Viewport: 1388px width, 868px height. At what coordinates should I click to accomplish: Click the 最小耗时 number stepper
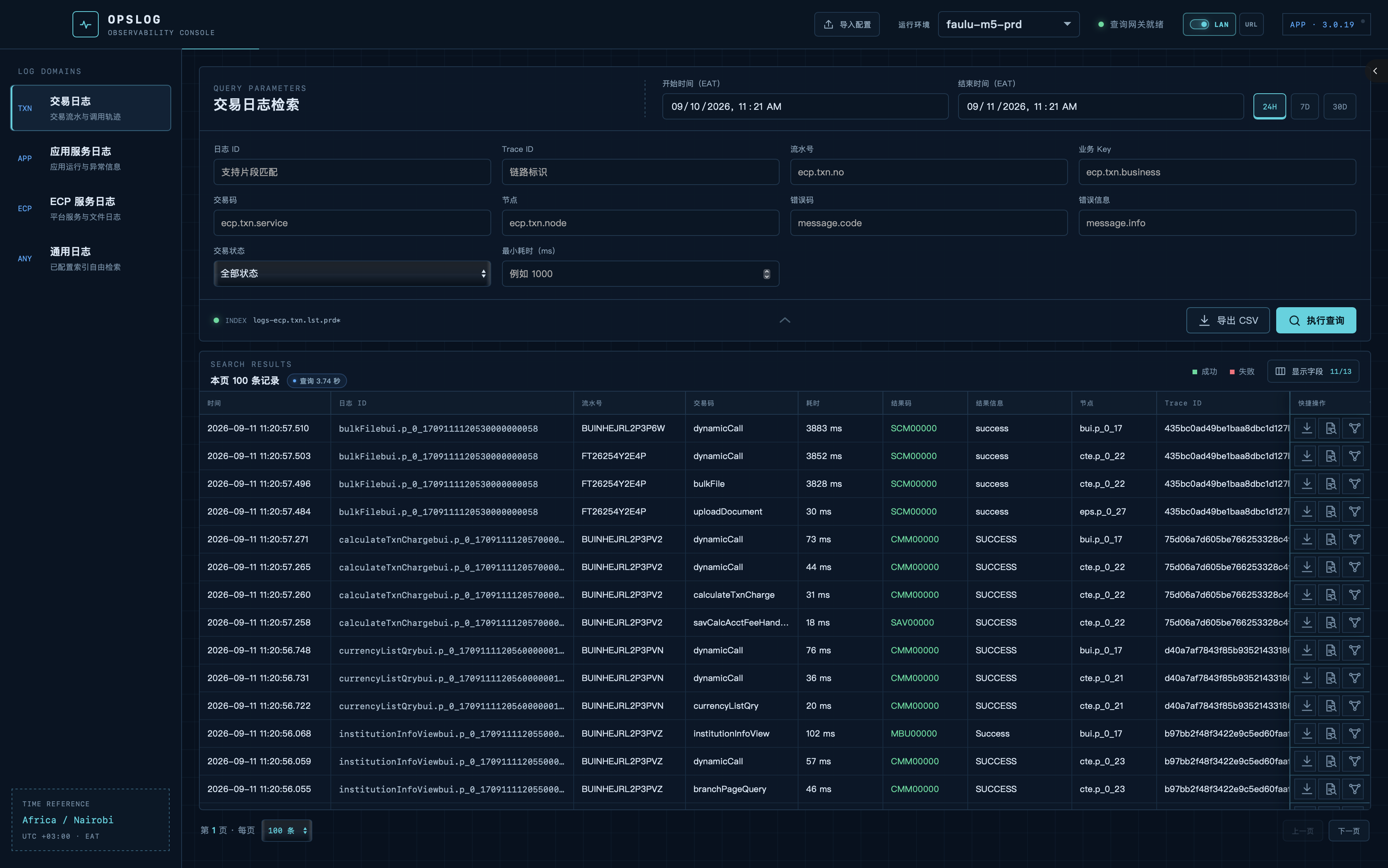(x=766, y=274)
